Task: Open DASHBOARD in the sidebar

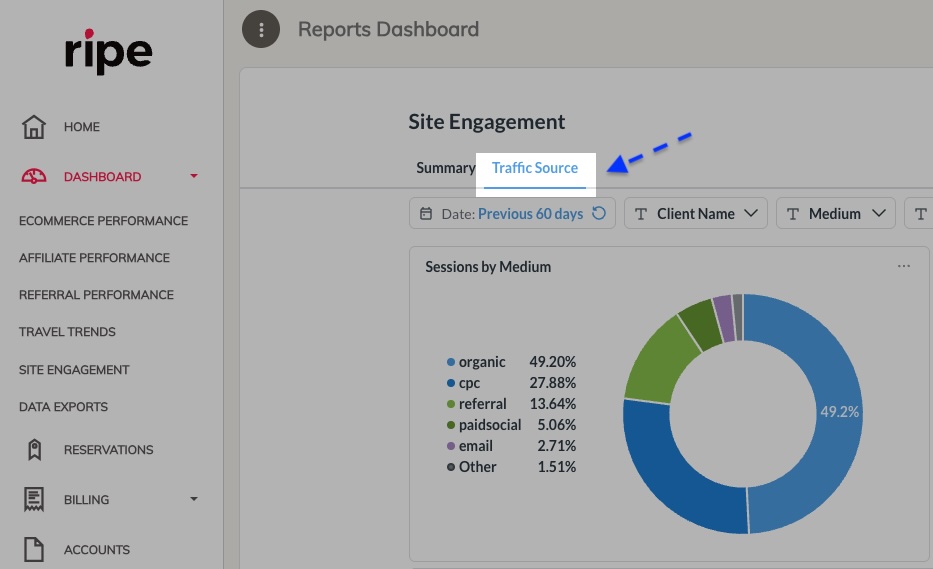Action: tap(102, 177)
